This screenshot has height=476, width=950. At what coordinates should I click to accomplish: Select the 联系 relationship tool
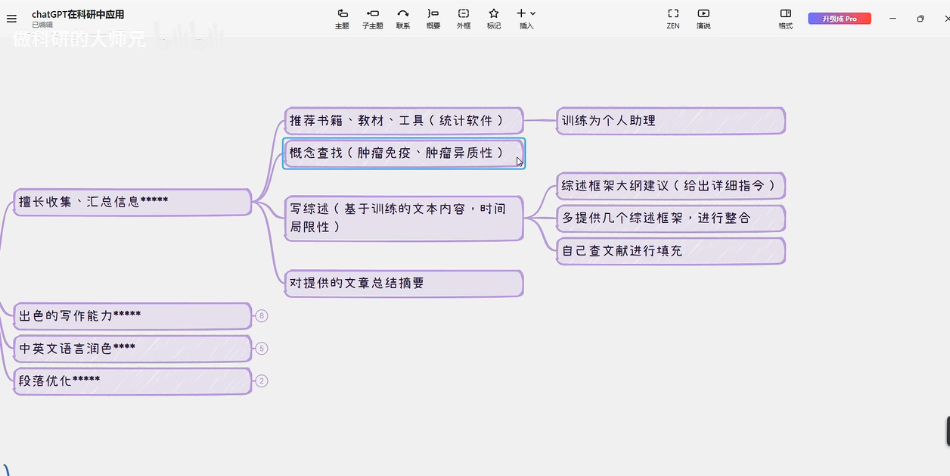click(403, 18)
